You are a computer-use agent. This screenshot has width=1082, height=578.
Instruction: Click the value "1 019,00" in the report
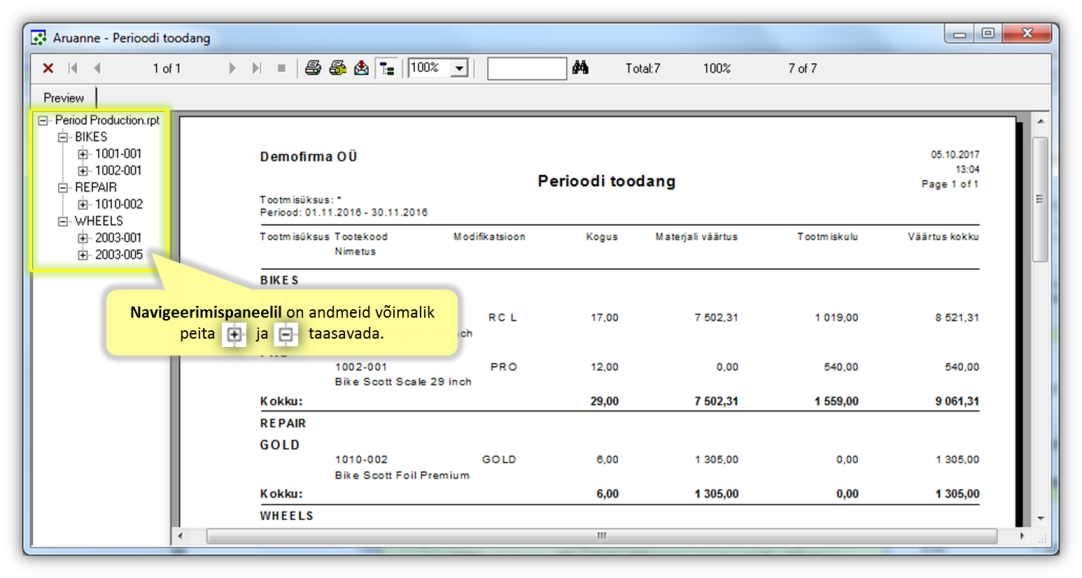pos(836,317)
